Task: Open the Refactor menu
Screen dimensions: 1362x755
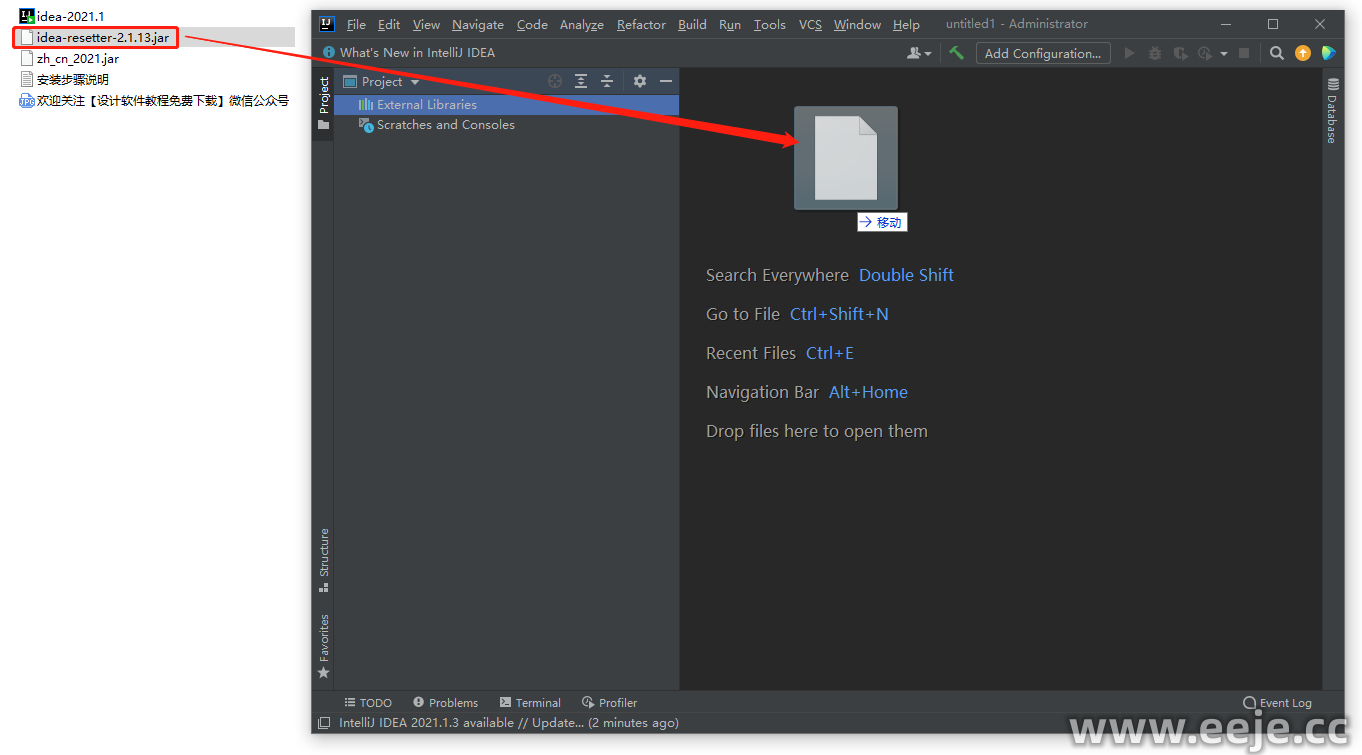Action: point(641,24)
